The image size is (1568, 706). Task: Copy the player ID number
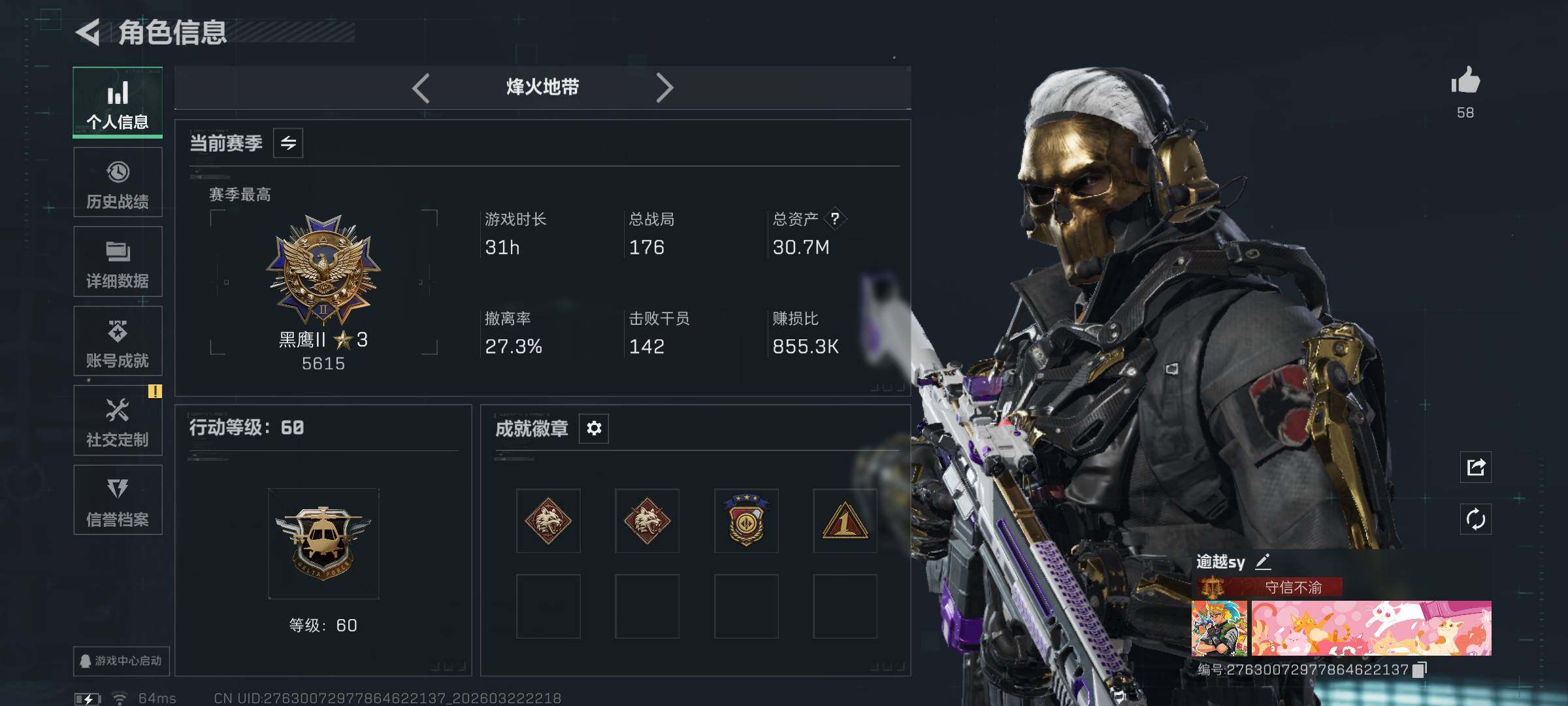[x=1420, y=670]
